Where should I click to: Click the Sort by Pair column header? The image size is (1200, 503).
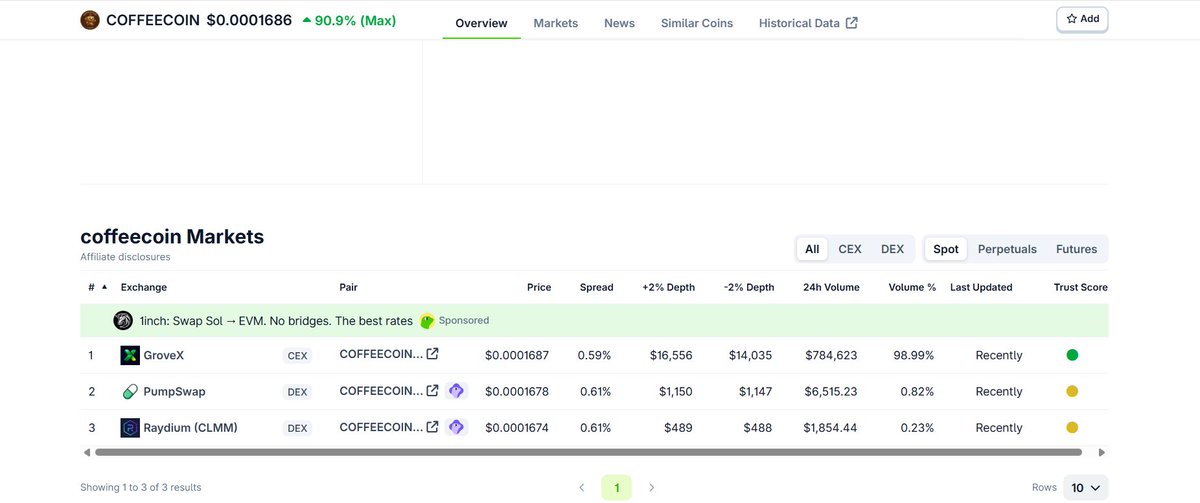[348, 287]
